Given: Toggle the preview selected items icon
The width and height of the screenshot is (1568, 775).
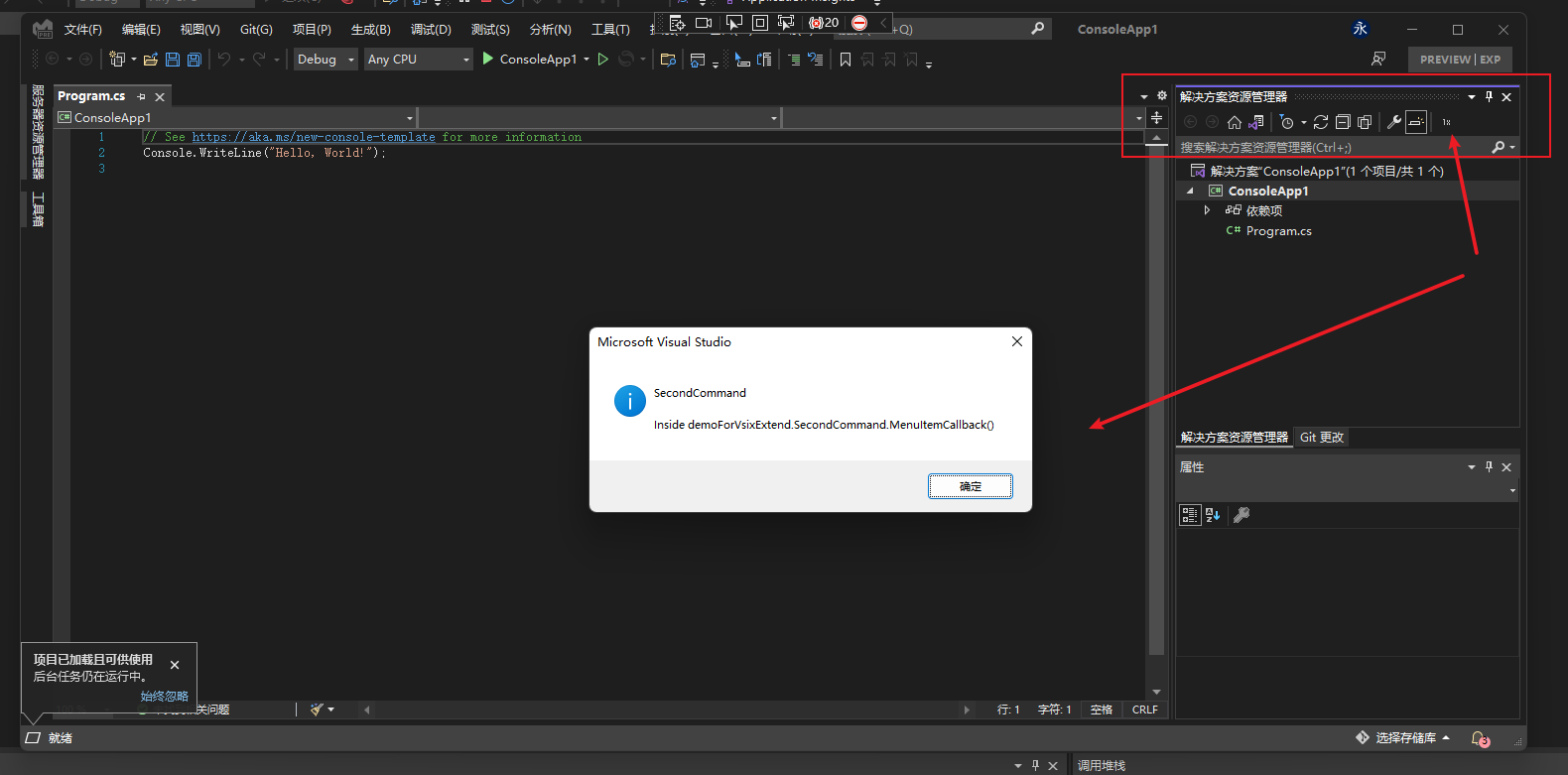Looking at the screenshot, I should [x=1416, y=122].
